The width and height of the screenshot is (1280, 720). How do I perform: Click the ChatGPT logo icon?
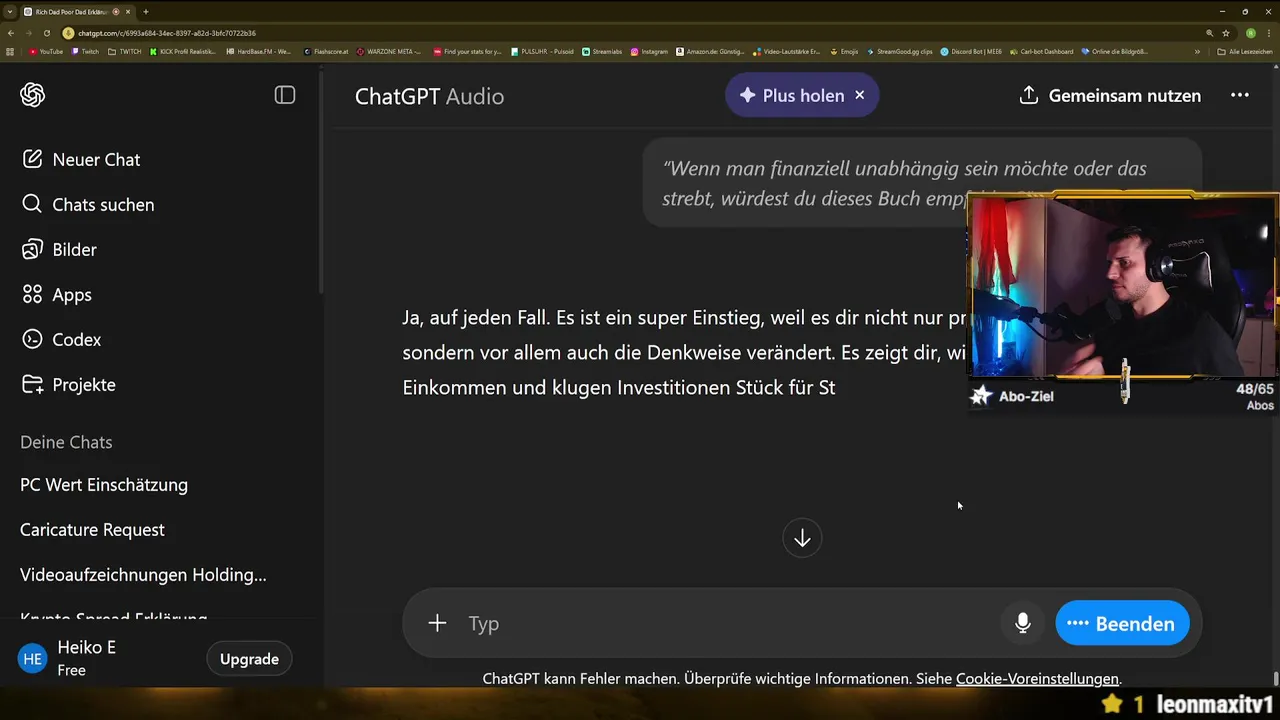(x=32, y=95)
